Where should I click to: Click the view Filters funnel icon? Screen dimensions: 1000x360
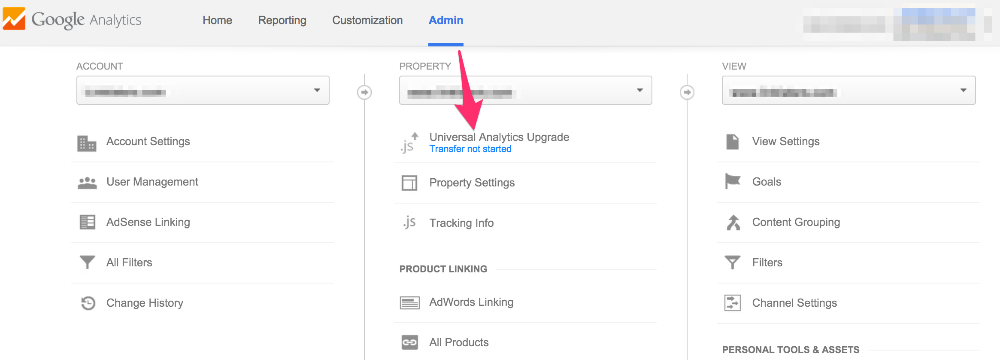point(733,262)
